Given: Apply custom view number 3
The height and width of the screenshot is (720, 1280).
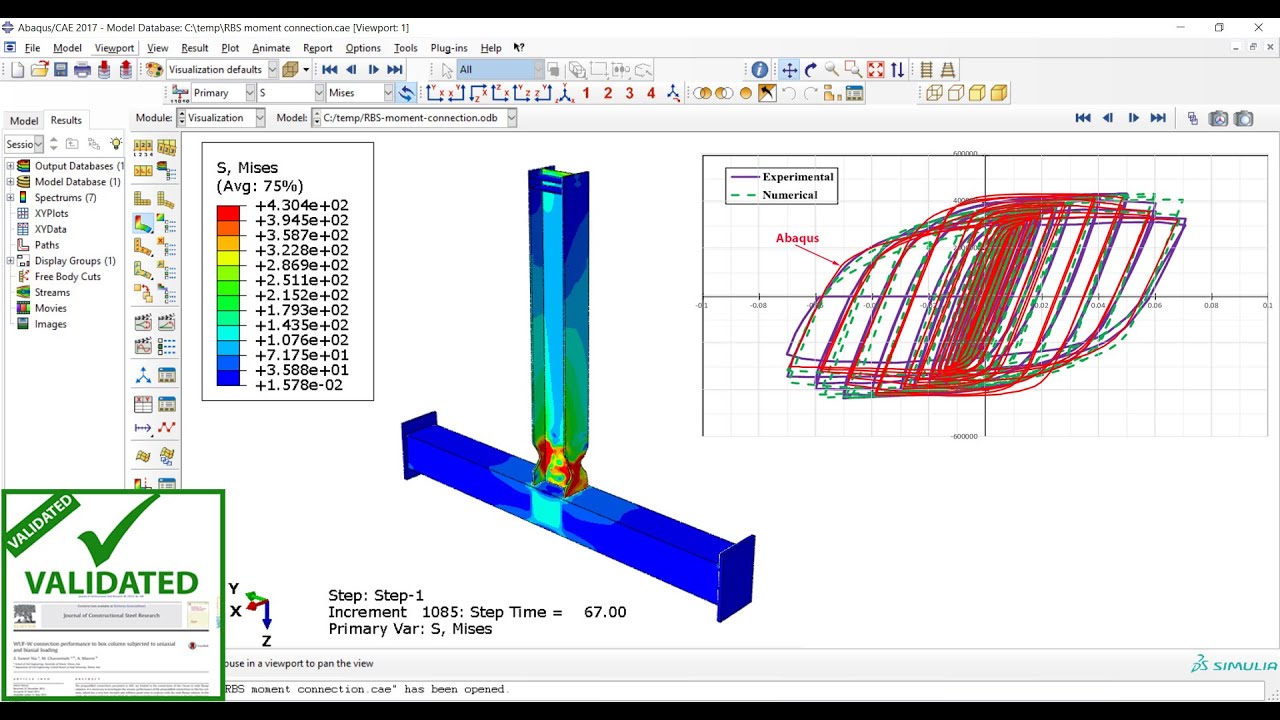Looking at the screenshot, I should click(x=629, y=93).
